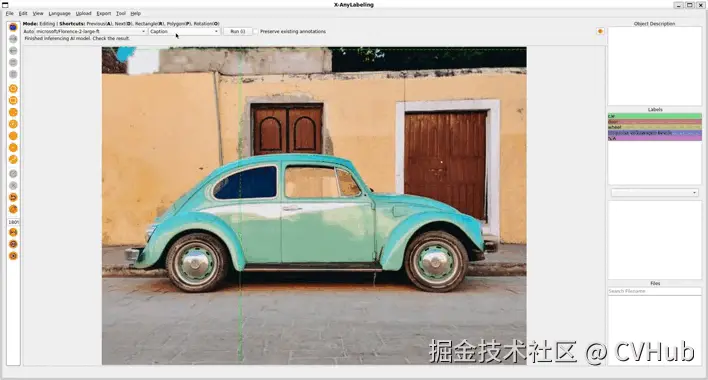This screenshot has height=380, width=708.
Task: Open the View menu
Action: click(38, 14)
